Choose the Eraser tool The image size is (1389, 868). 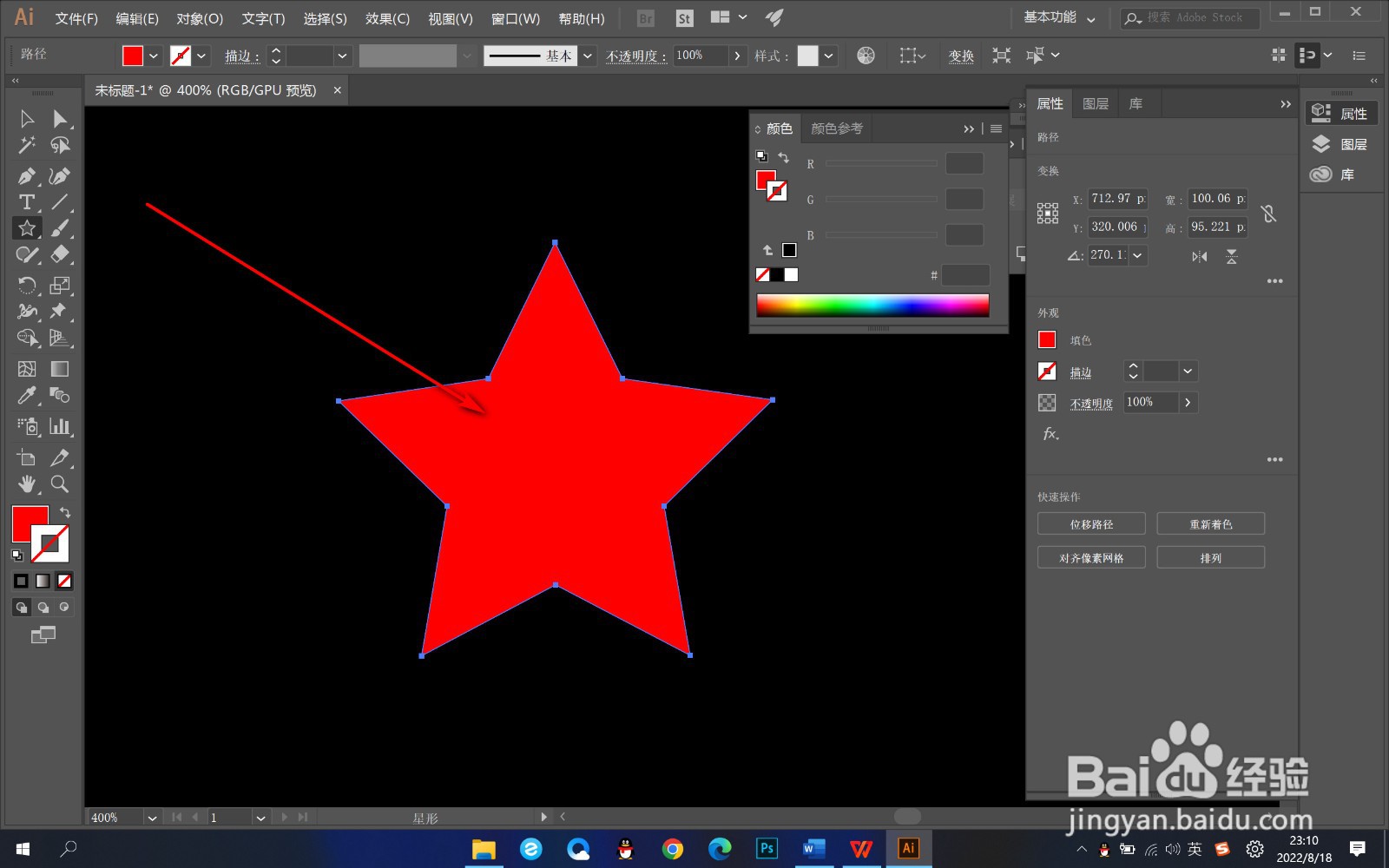pyautogui.click(x=59, y=254)
